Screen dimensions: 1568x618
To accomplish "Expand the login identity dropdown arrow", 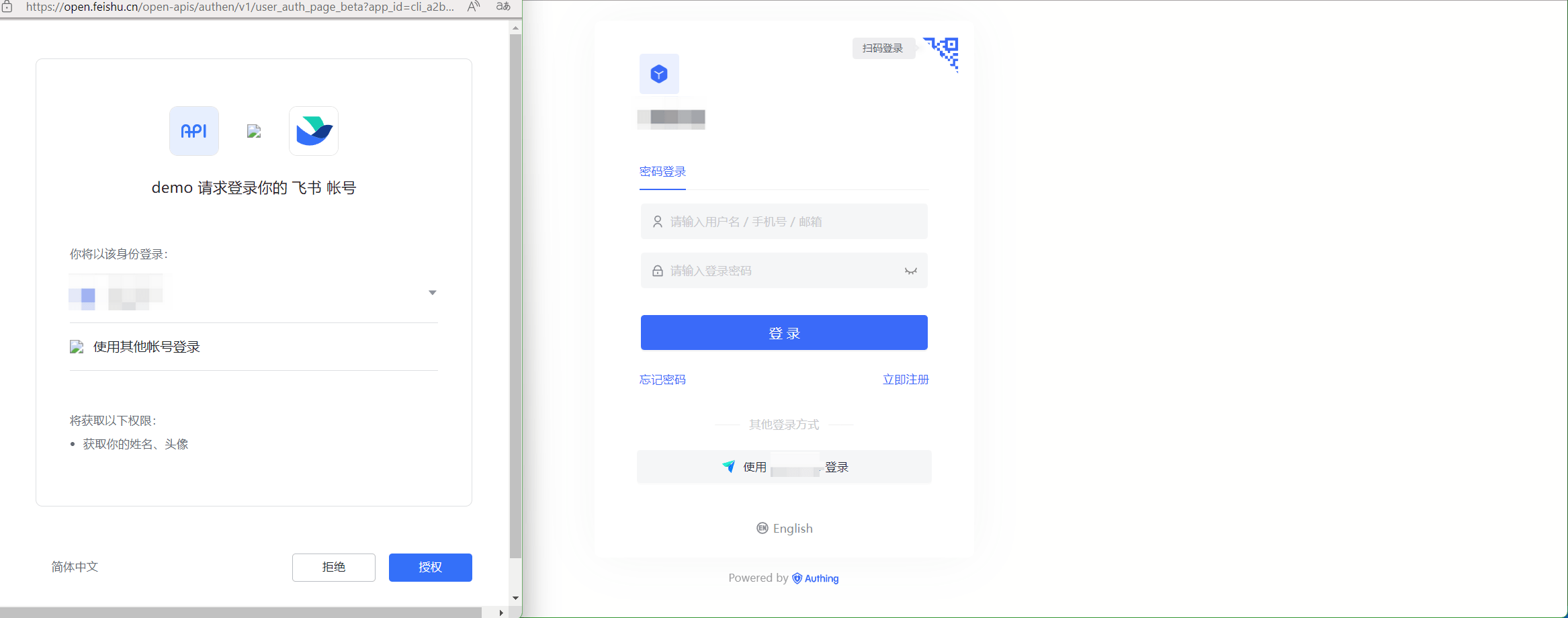I will pos(433,292).
